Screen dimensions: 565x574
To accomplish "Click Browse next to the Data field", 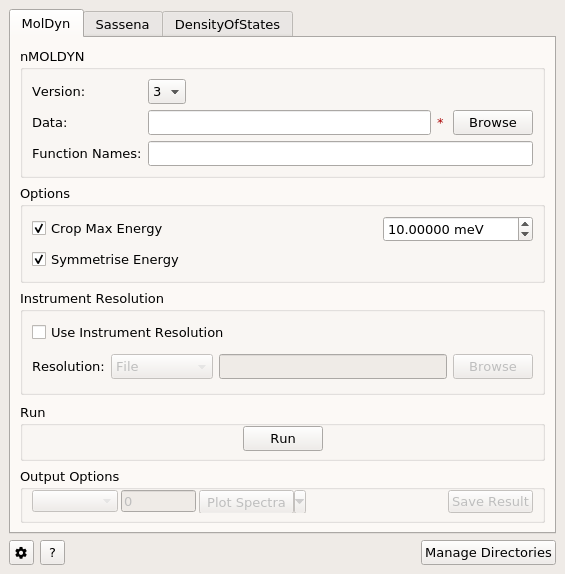I will [492, 123].
